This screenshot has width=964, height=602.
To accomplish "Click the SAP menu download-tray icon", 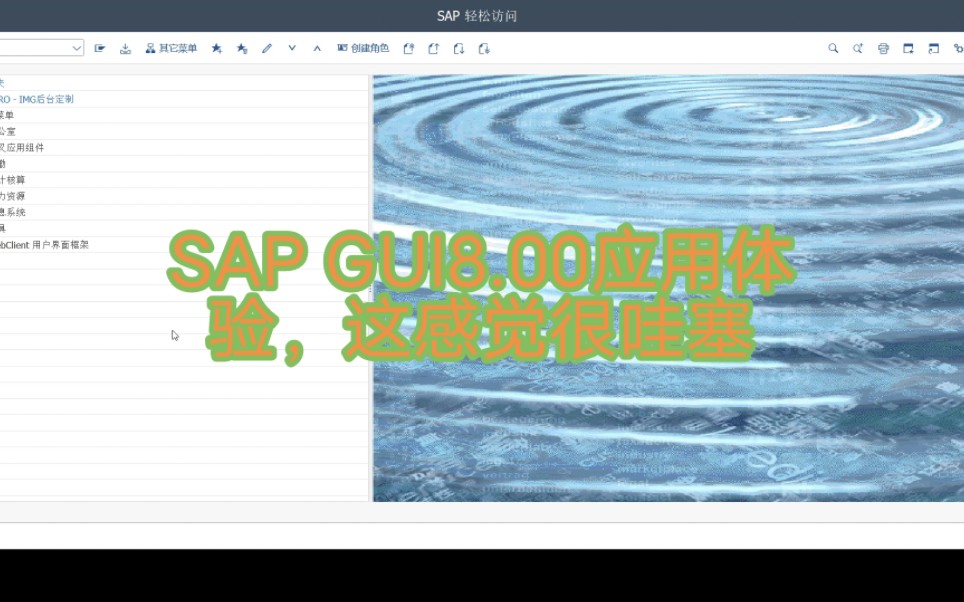I will 125,48.
